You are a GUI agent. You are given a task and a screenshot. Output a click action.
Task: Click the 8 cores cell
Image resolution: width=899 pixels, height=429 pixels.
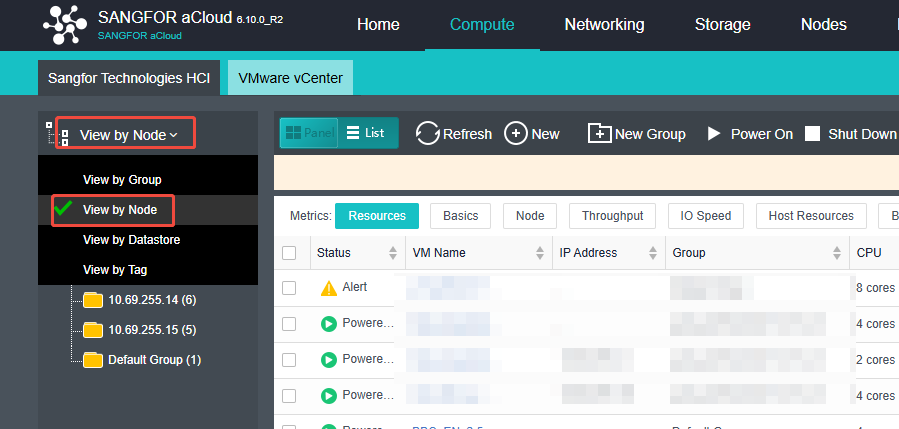(x=875, y=288)
